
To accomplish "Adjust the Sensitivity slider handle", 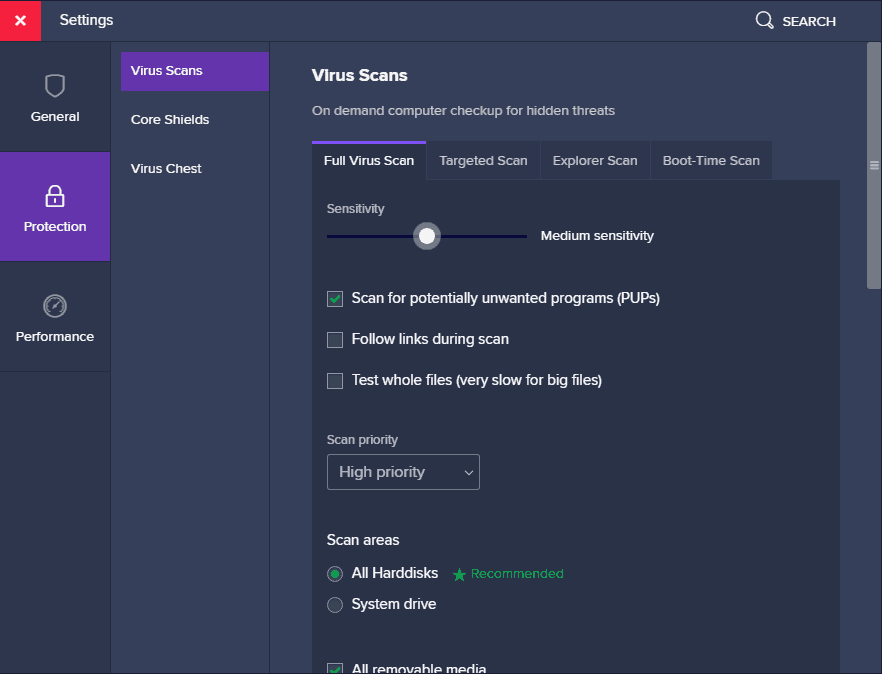I will 426,235.
